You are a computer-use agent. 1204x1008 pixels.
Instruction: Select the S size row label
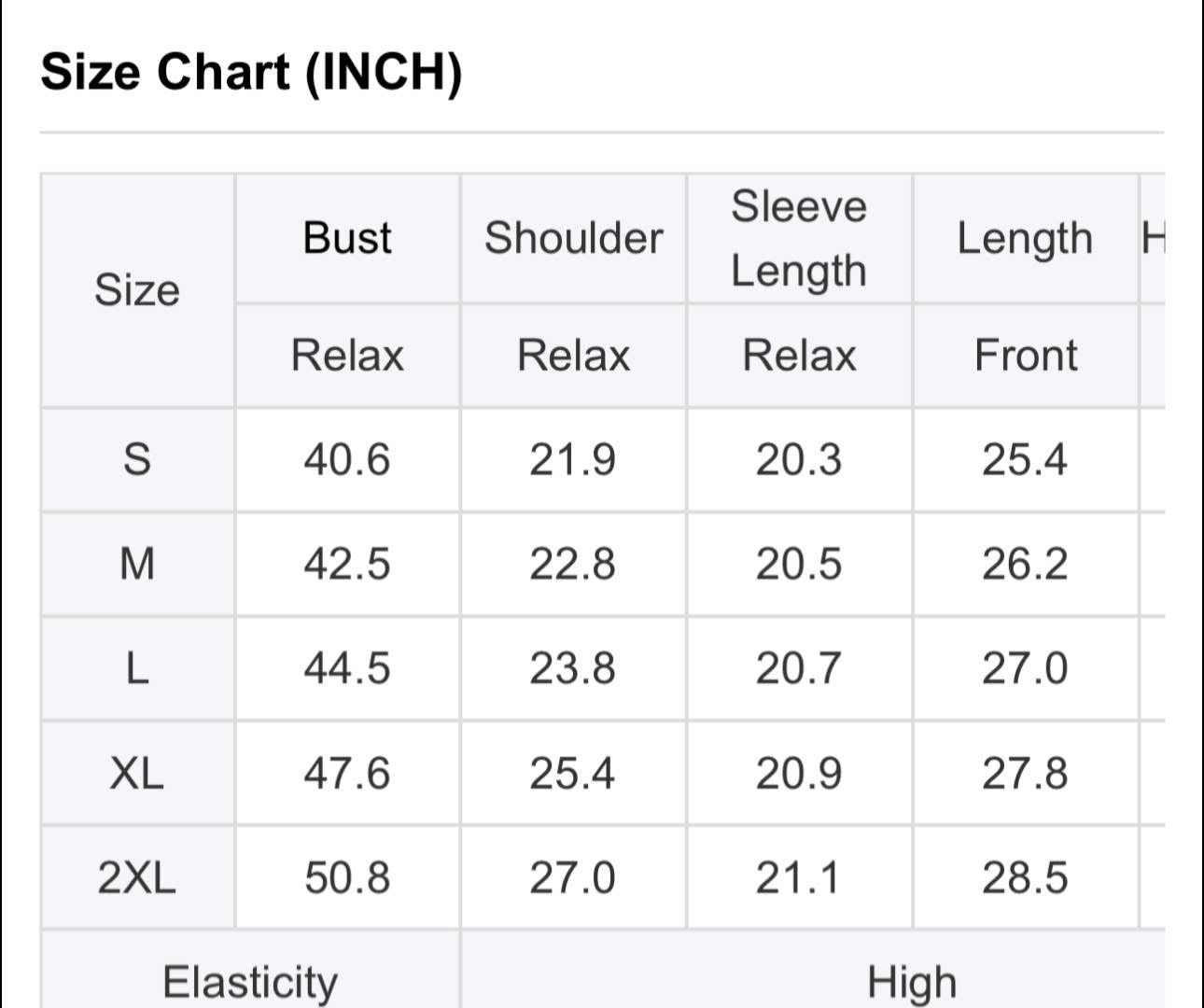click(x=137, y=459)
